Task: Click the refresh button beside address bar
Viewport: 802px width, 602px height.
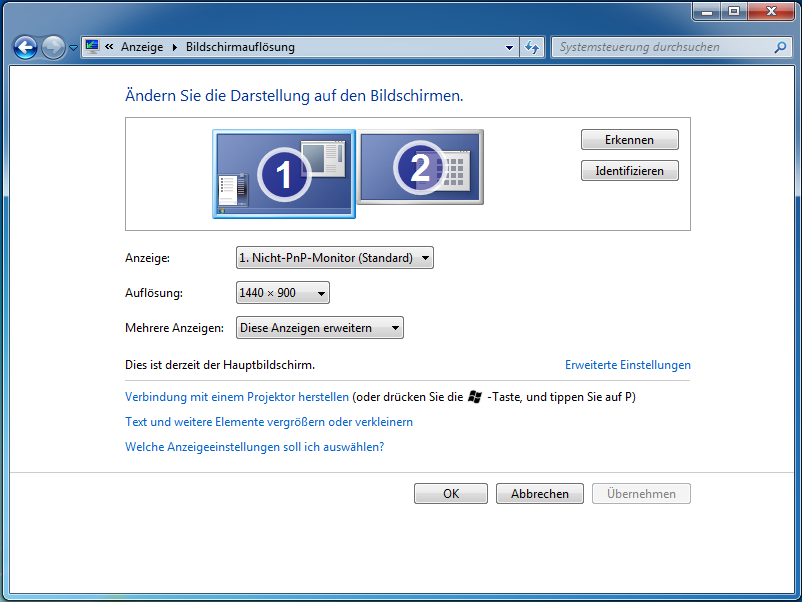Action: (532, 47)
